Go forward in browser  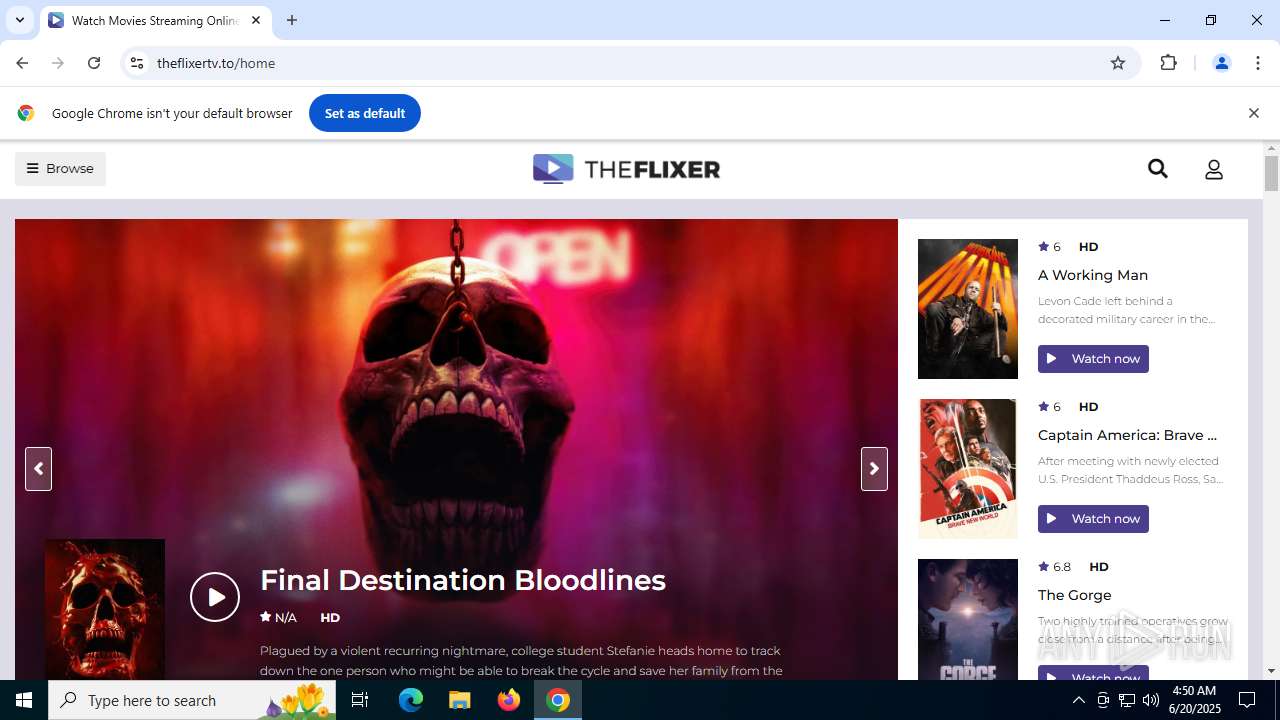tap(58, 63)
